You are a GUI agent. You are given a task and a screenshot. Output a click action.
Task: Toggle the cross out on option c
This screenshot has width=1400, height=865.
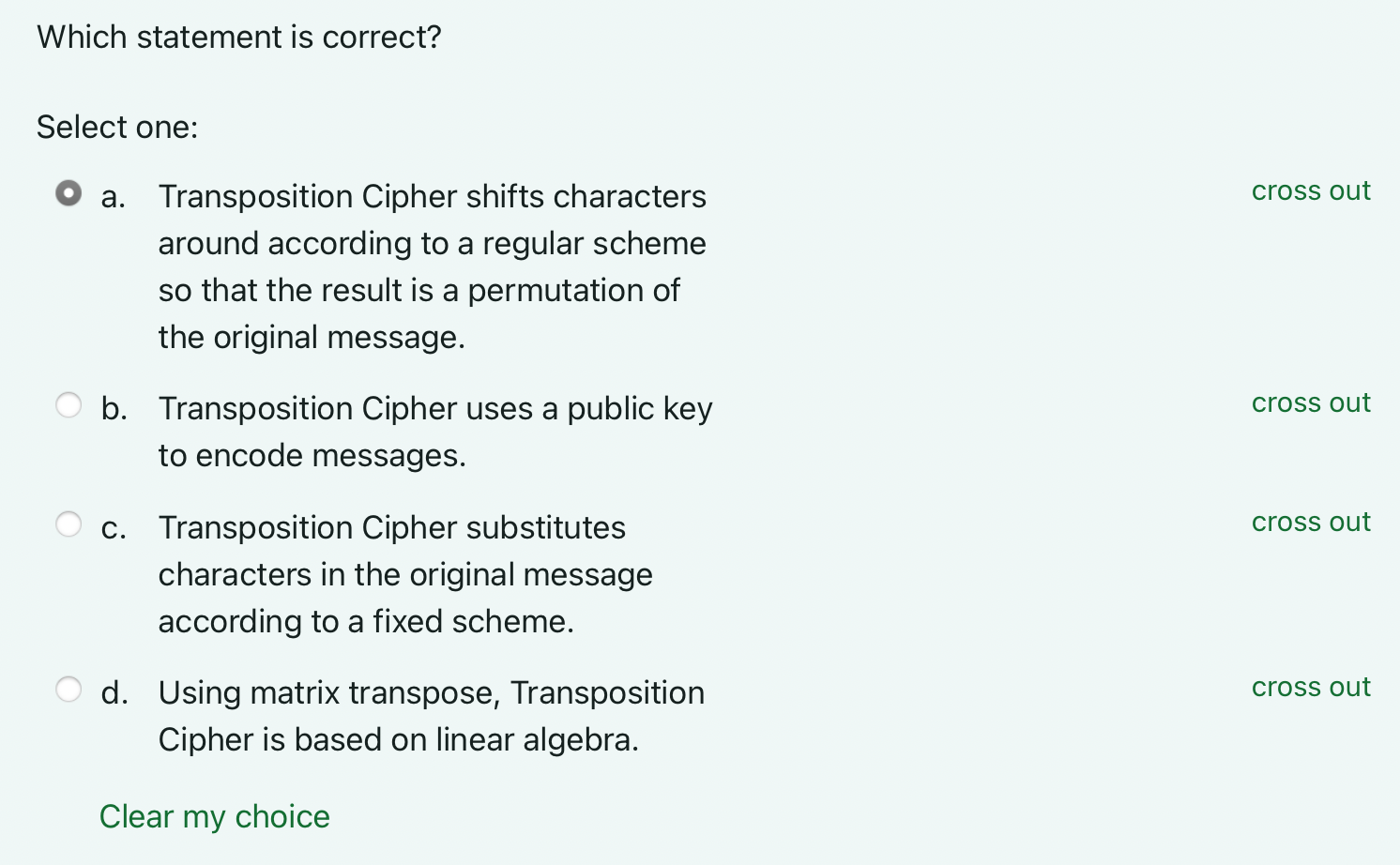click(x=1310, y=522)
